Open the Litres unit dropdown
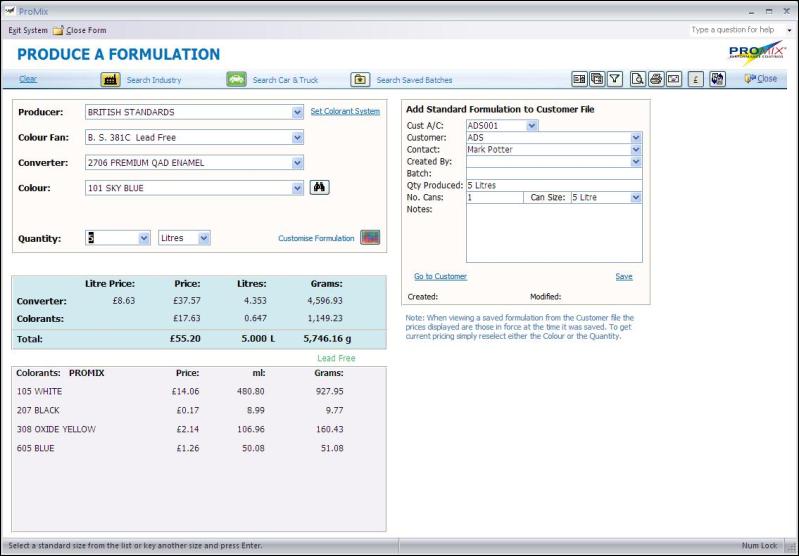The image size is (799, 556). [x=204, y=238]
